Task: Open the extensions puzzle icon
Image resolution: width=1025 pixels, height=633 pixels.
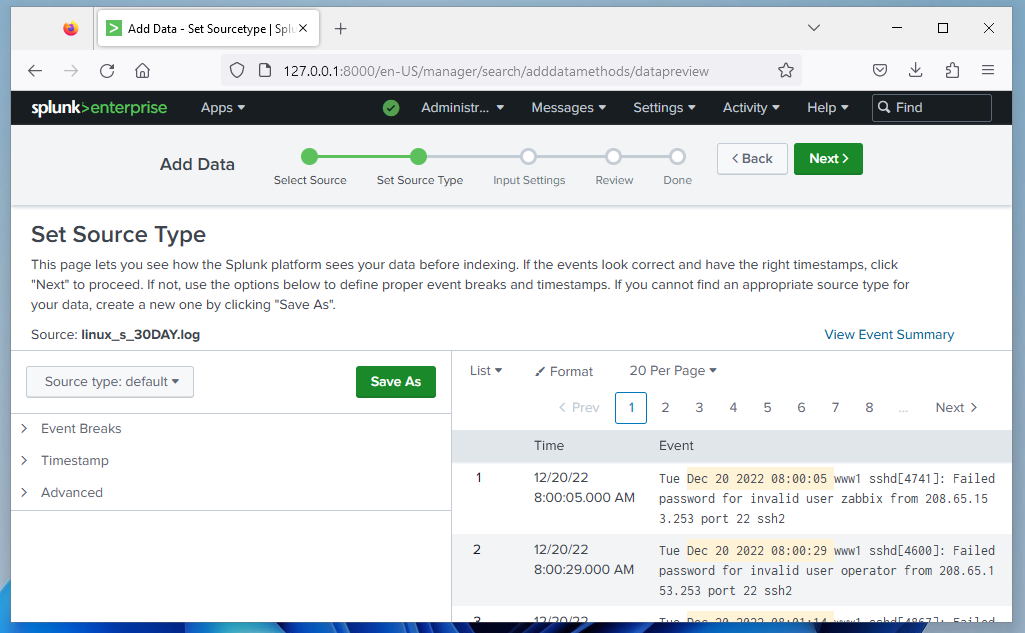Action: [952, 71]
